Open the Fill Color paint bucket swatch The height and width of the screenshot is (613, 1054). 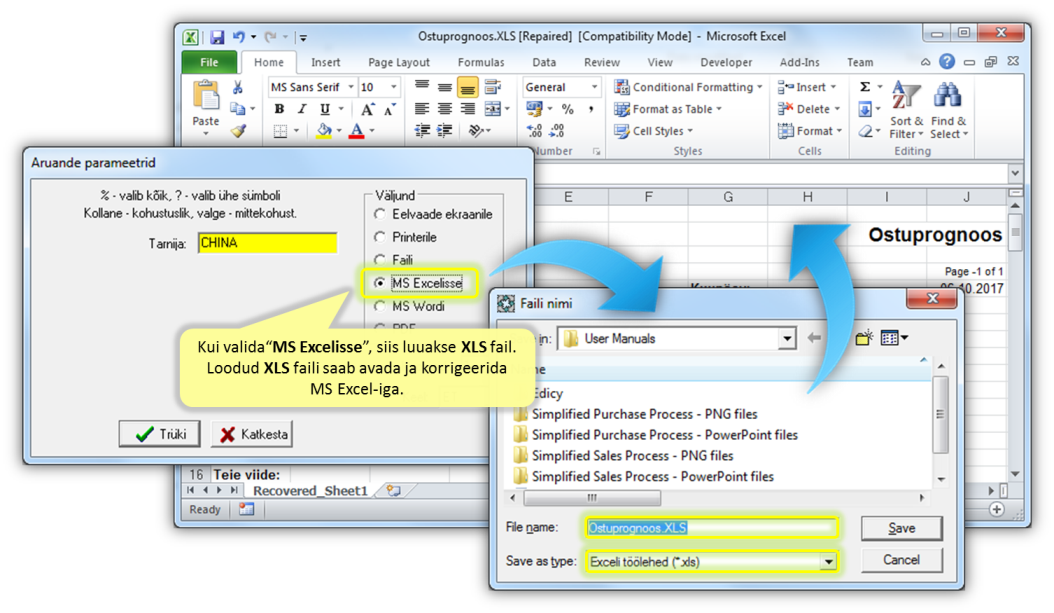click(x=323, y=131)
